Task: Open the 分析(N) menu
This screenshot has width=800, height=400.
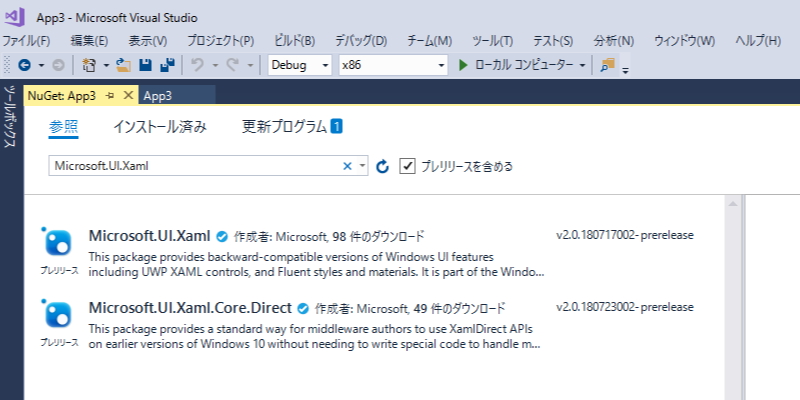Action: click(x=614, y=41)
